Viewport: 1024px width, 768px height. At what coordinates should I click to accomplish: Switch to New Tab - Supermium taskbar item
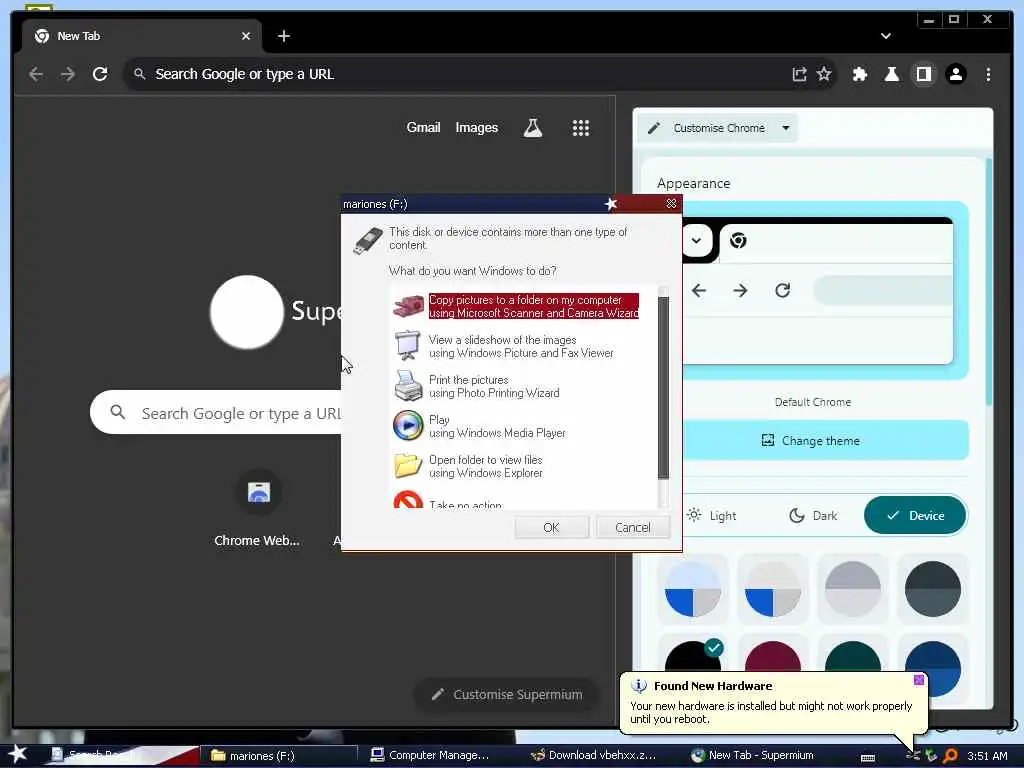point(754,756)
